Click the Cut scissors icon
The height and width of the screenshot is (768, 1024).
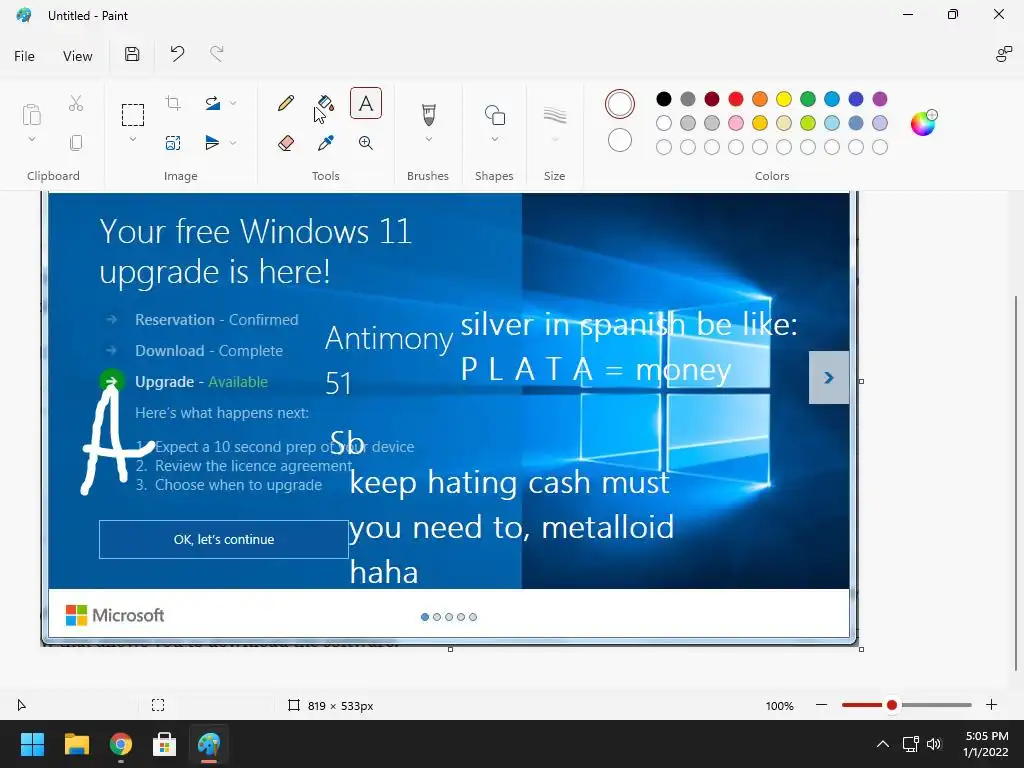pyautogui.click(x=76, y=103)
